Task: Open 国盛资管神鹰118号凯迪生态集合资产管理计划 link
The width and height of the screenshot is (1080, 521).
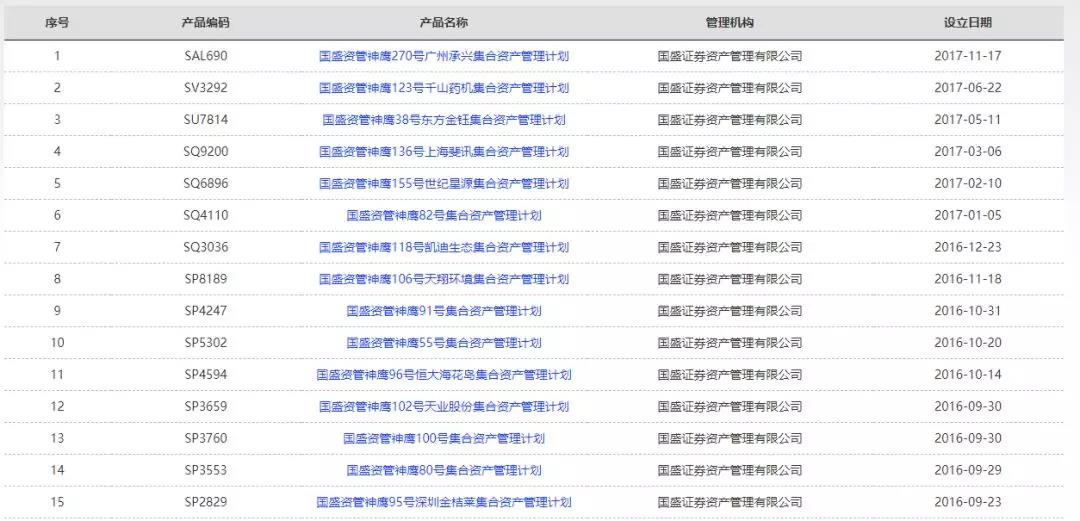Action: [444, 247]
